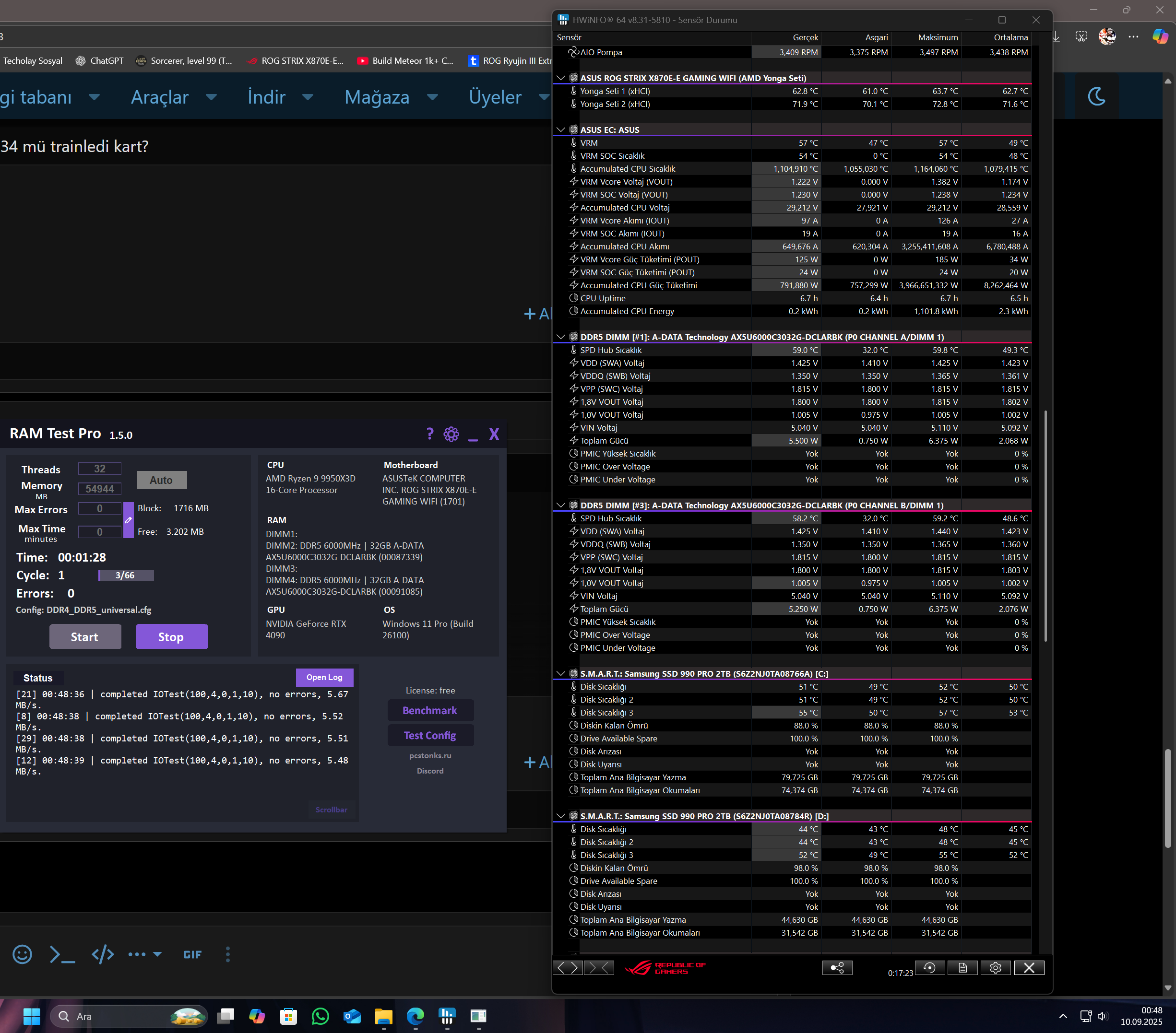Screen dimensions: 1176x1033
Task: Open RAM Test Pro help question mark
Action: pyautogui.click(x=430, y=434)
